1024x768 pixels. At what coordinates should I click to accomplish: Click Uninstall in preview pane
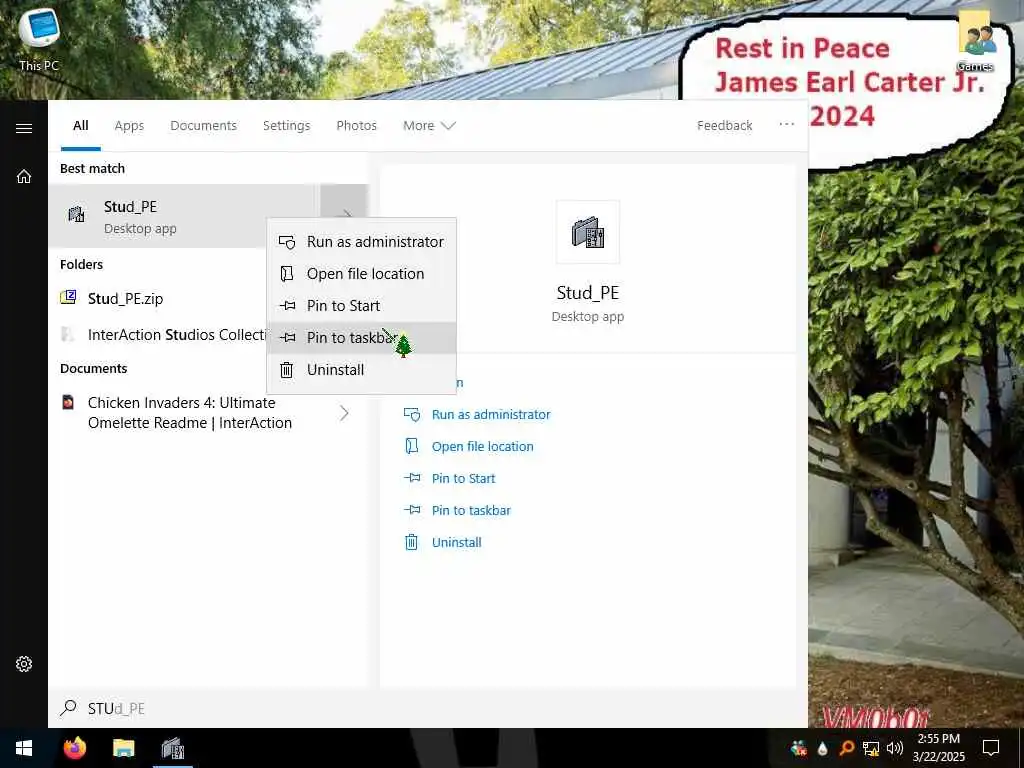(x=456, y=543)
